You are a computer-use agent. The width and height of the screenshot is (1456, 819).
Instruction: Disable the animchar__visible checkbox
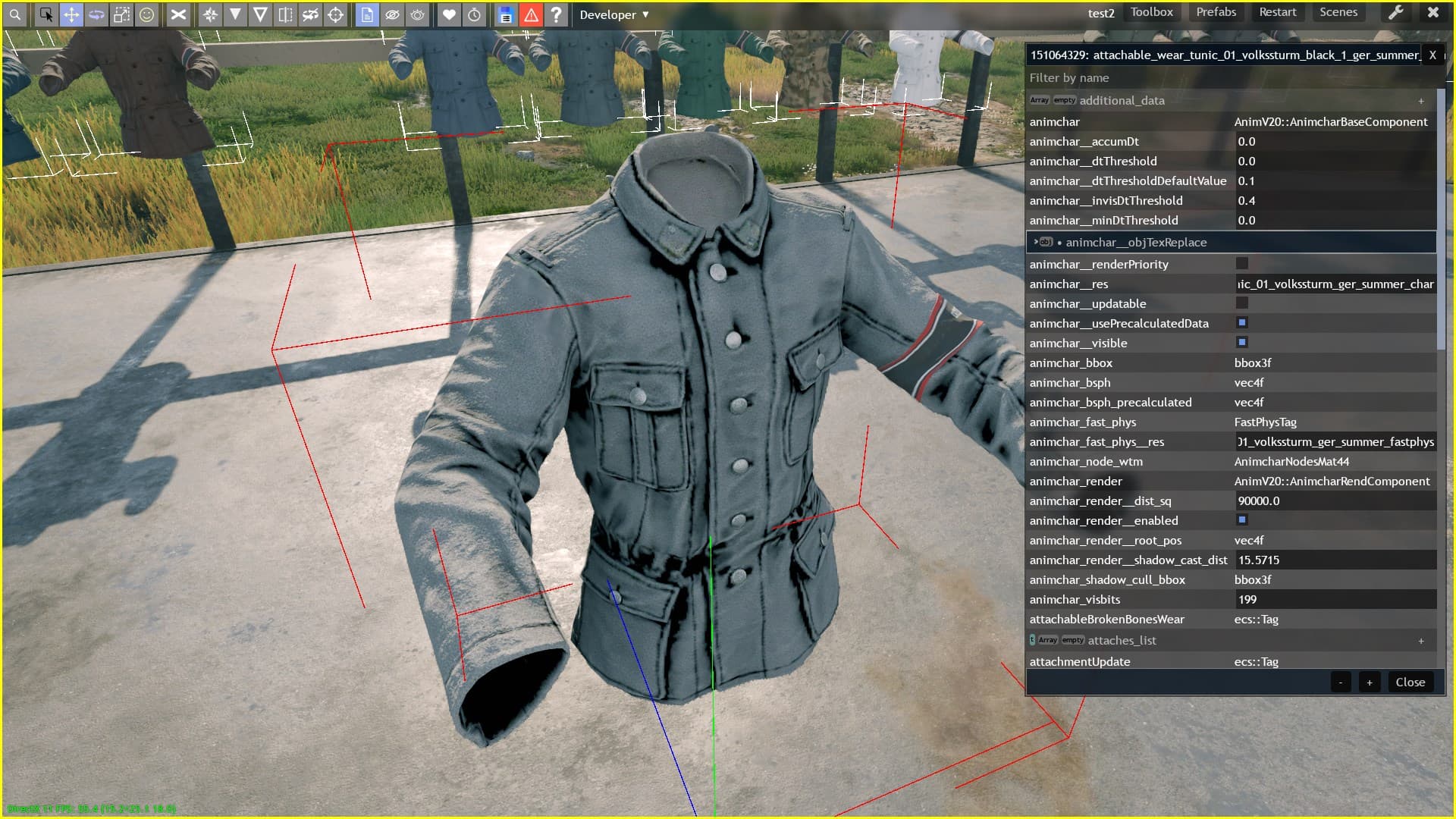[1241, 343]
